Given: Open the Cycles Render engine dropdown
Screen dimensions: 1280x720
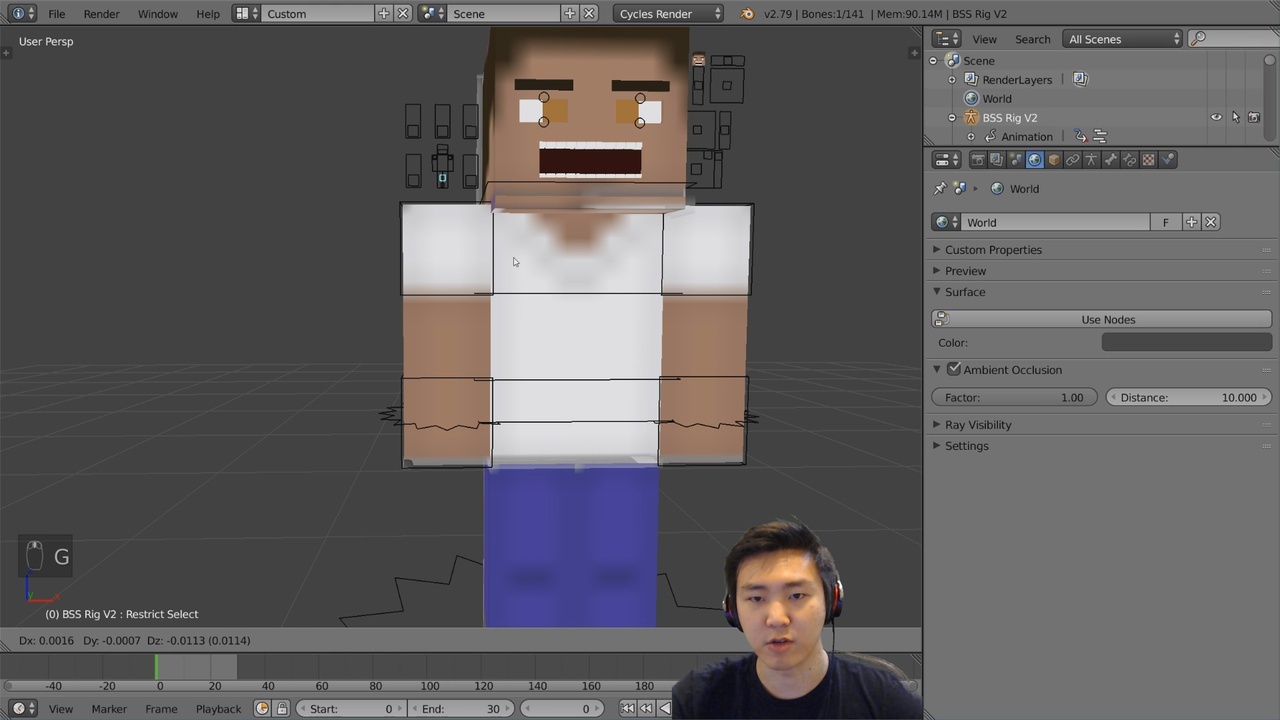Looking at the screenshot, I should click(x=668, y=14).
